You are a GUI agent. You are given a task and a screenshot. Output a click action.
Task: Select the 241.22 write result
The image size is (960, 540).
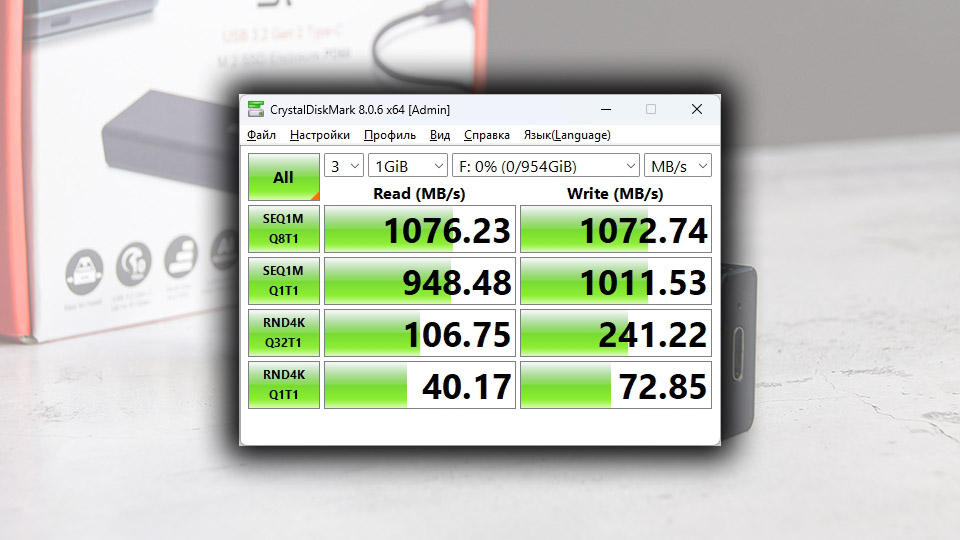[x=616, y=333]
